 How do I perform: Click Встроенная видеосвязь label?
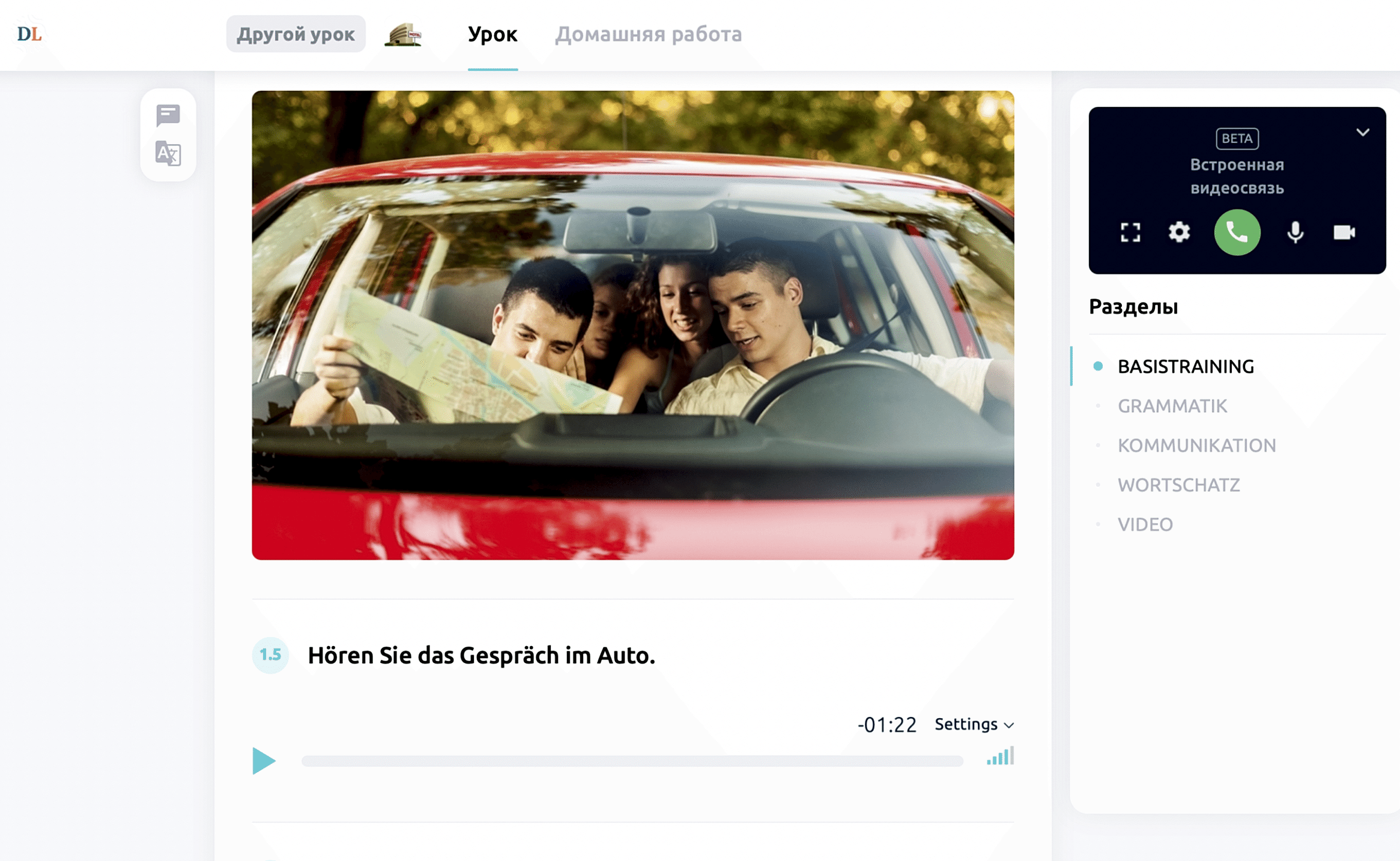pyautogui.click(x=1237, y=177)
